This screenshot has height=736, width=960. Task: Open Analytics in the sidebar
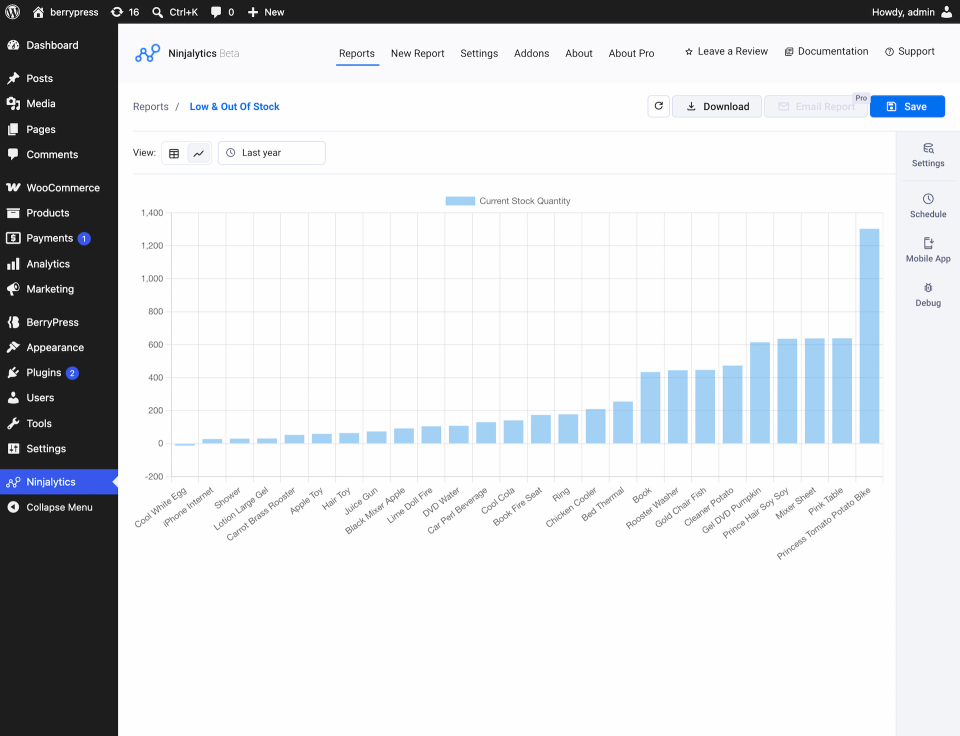[x=59, y=264]
